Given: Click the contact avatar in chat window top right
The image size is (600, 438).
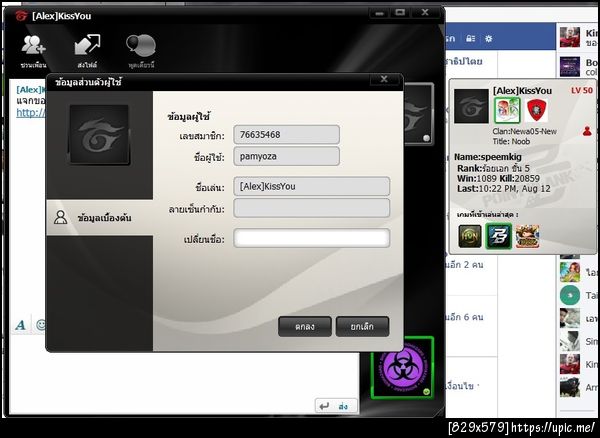Looking at the screenshot, I should tap(418, 114).
